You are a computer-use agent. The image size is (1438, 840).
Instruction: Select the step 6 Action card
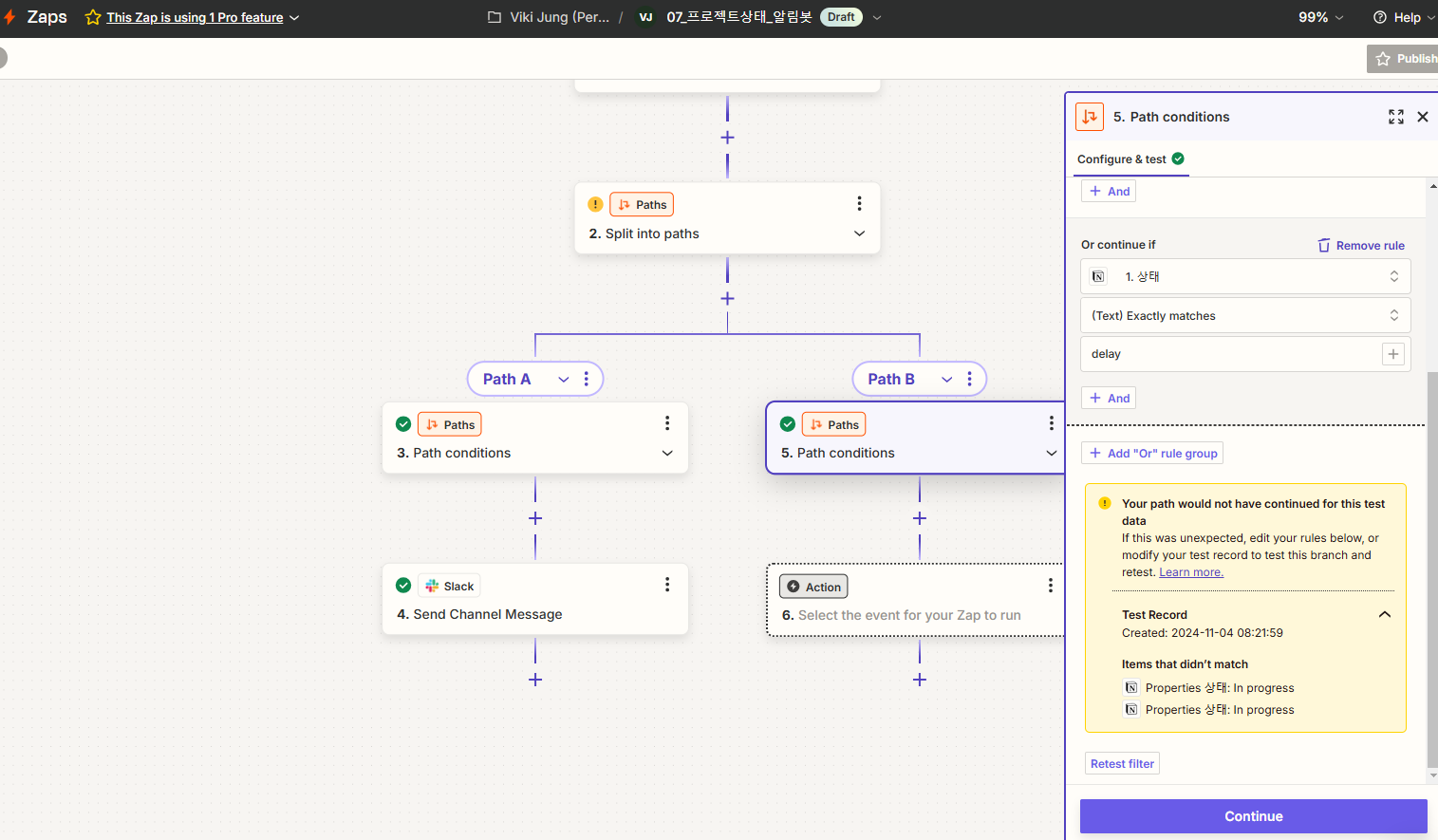(916, 600)
